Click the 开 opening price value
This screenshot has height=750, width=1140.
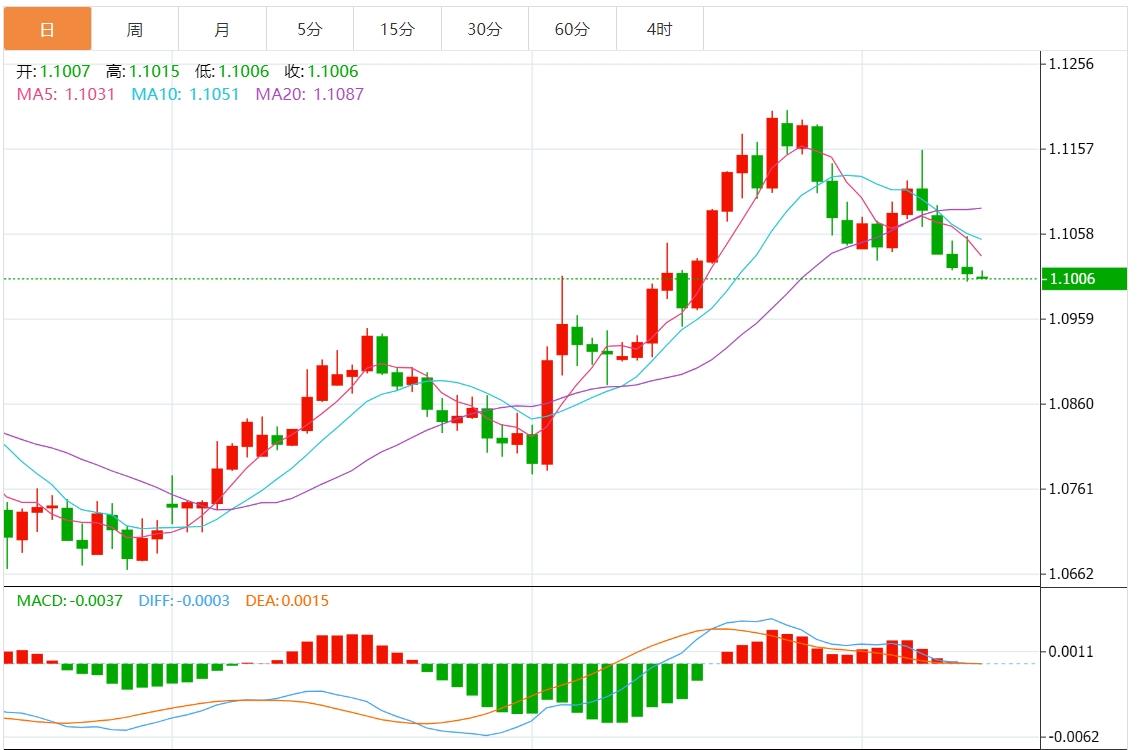pos(65,72)
